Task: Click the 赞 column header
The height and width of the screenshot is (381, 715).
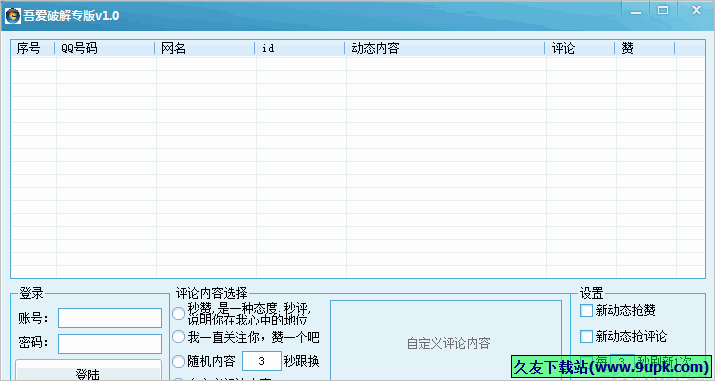Action: point(645,48)
